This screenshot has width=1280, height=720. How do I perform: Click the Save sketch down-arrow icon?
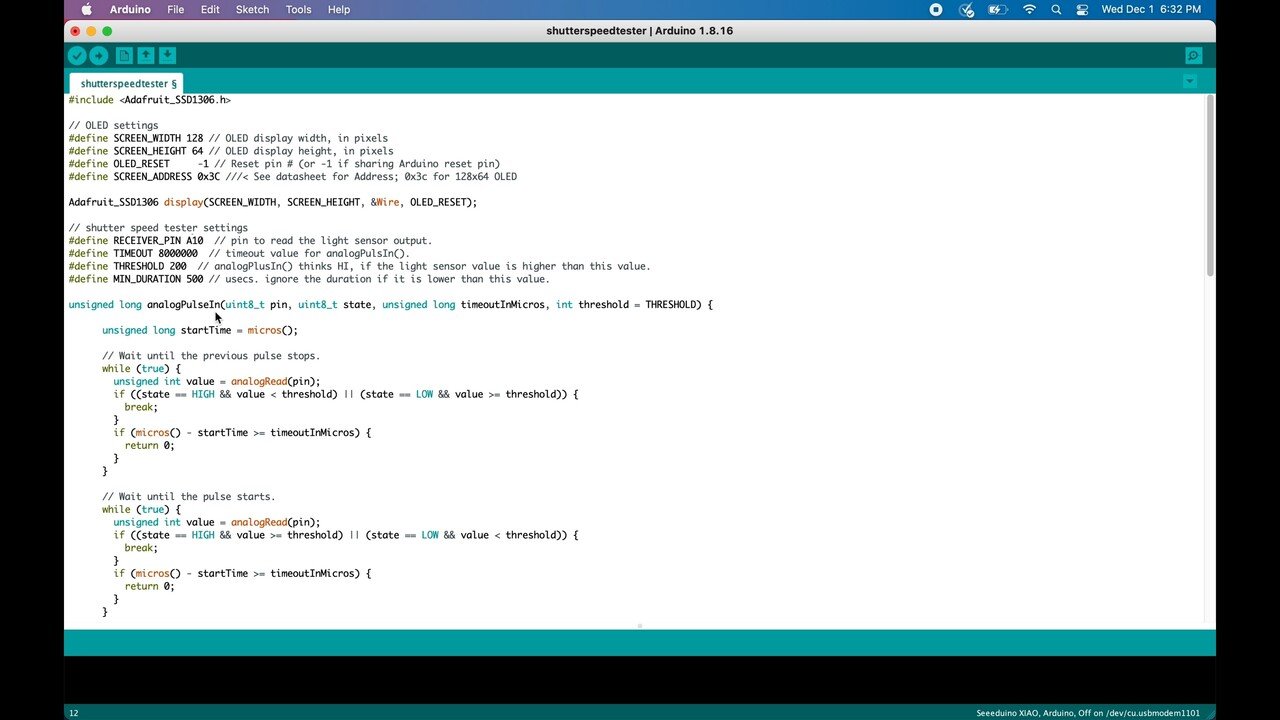(x=168, y=56)
